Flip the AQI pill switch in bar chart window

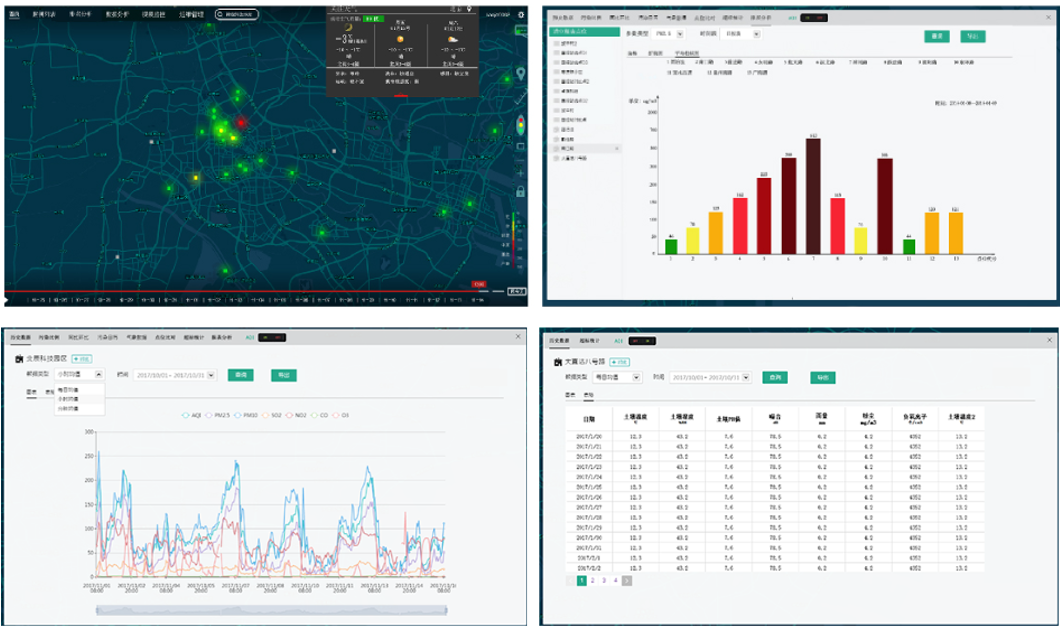[813, 18]
